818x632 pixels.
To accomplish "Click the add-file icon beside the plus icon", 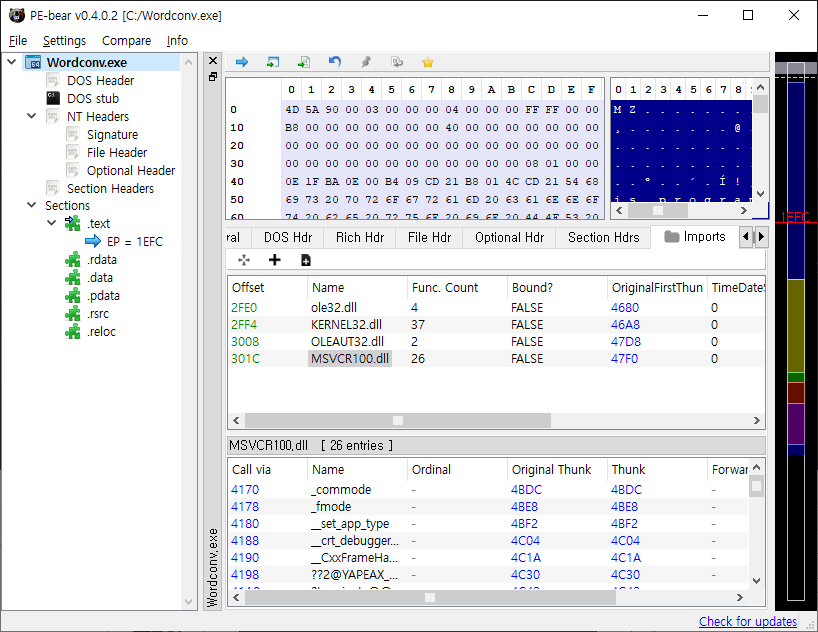I will pyautogui.click(x=306, y=260).
